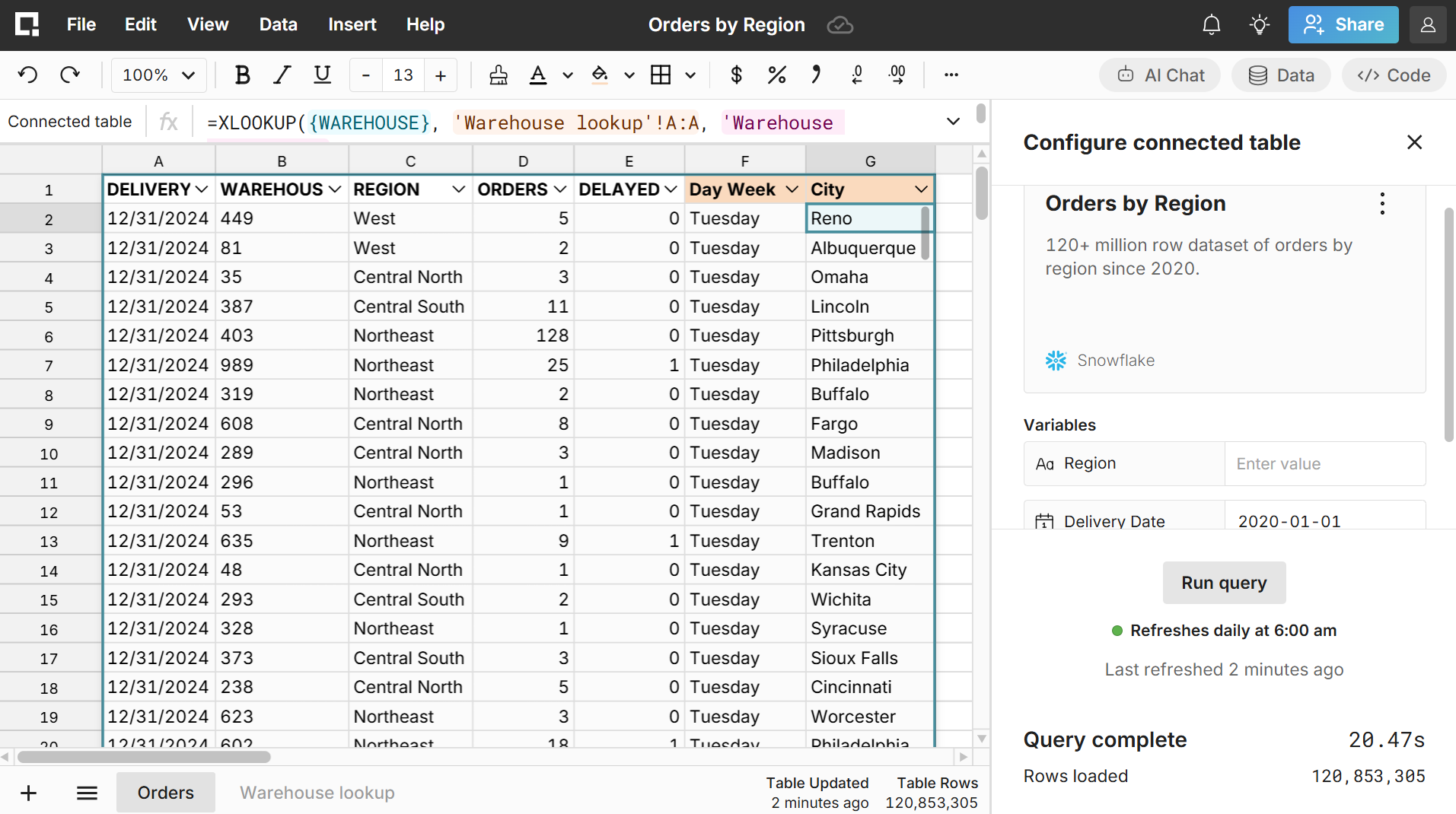Open the user account icon
This screenshot has height=814, width=1456.
point(1428,24)
